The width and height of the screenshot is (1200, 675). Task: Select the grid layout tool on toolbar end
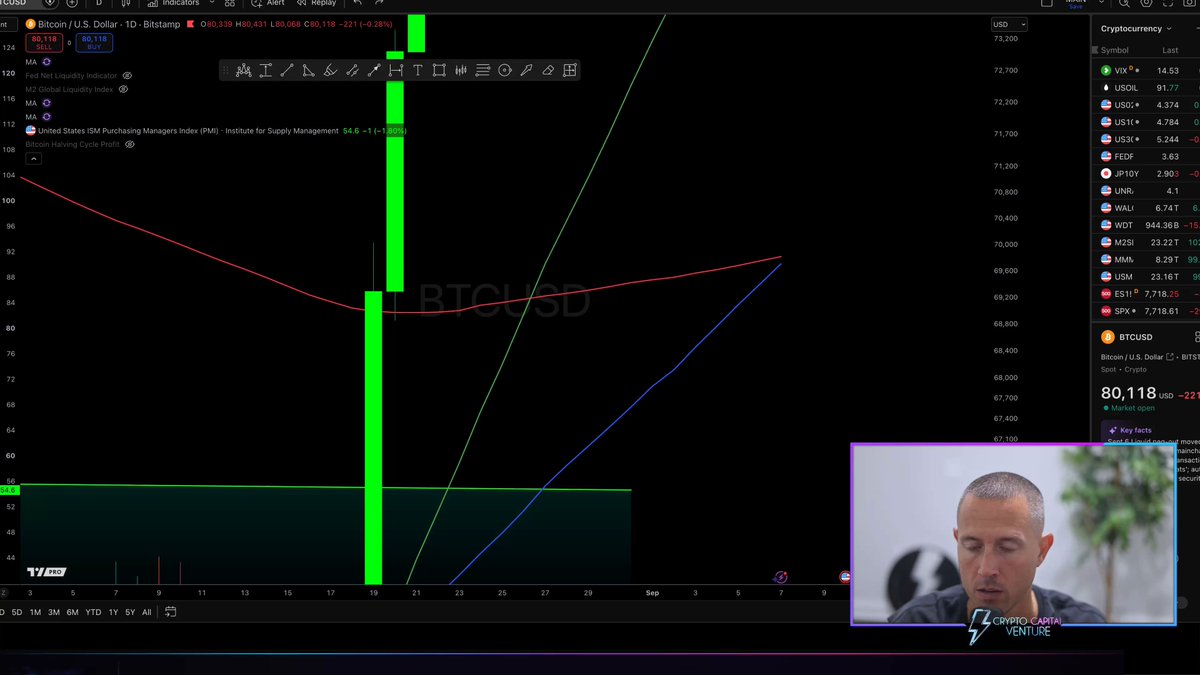pyautogui.click(x=570, y=70)
